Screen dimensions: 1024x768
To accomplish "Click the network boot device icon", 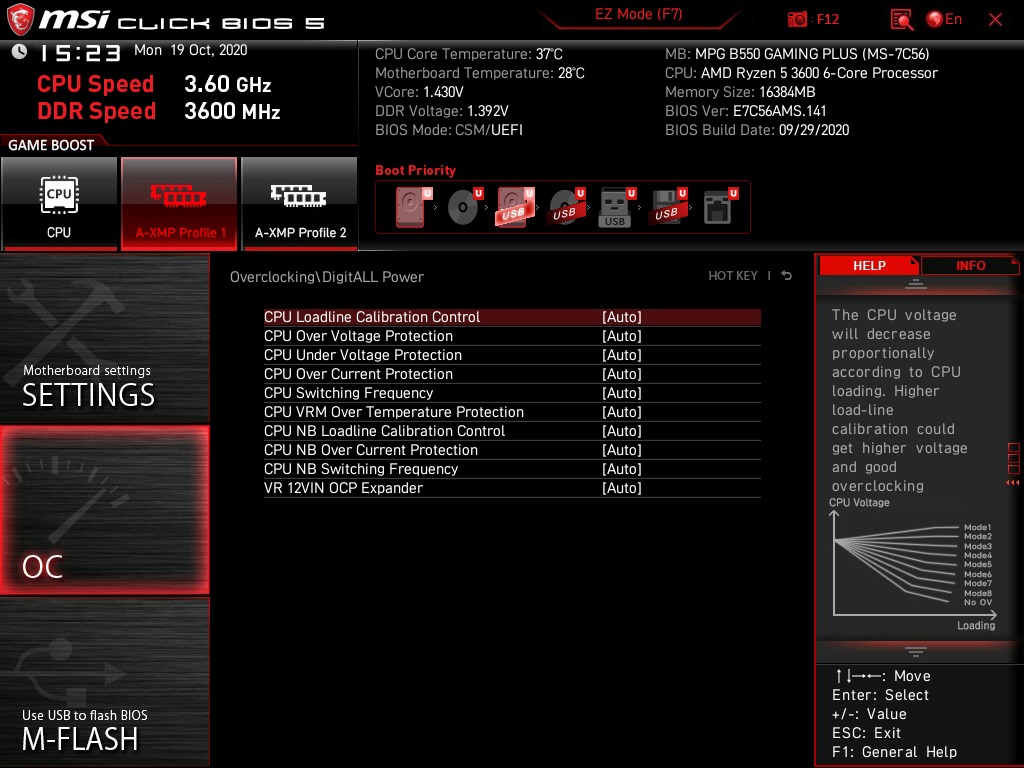I will [716, 207].
